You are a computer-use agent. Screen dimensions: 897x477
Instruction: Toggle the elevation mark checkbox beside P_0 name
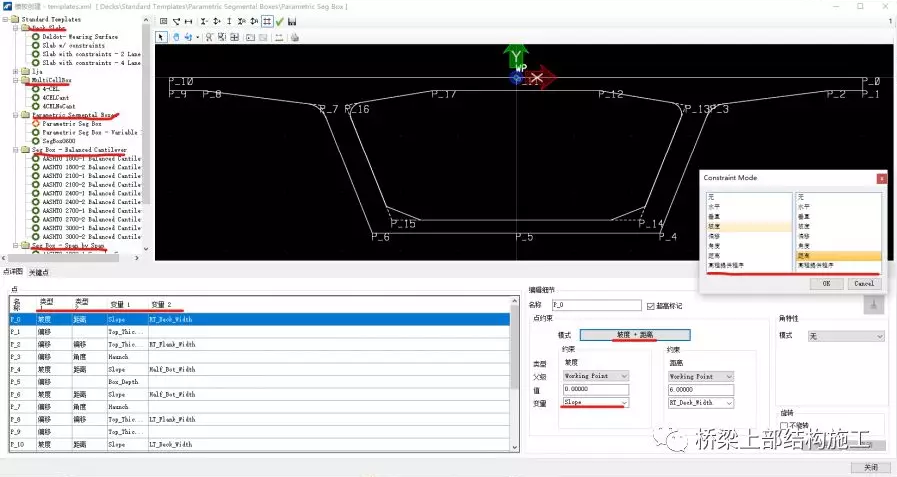[650, 306]
